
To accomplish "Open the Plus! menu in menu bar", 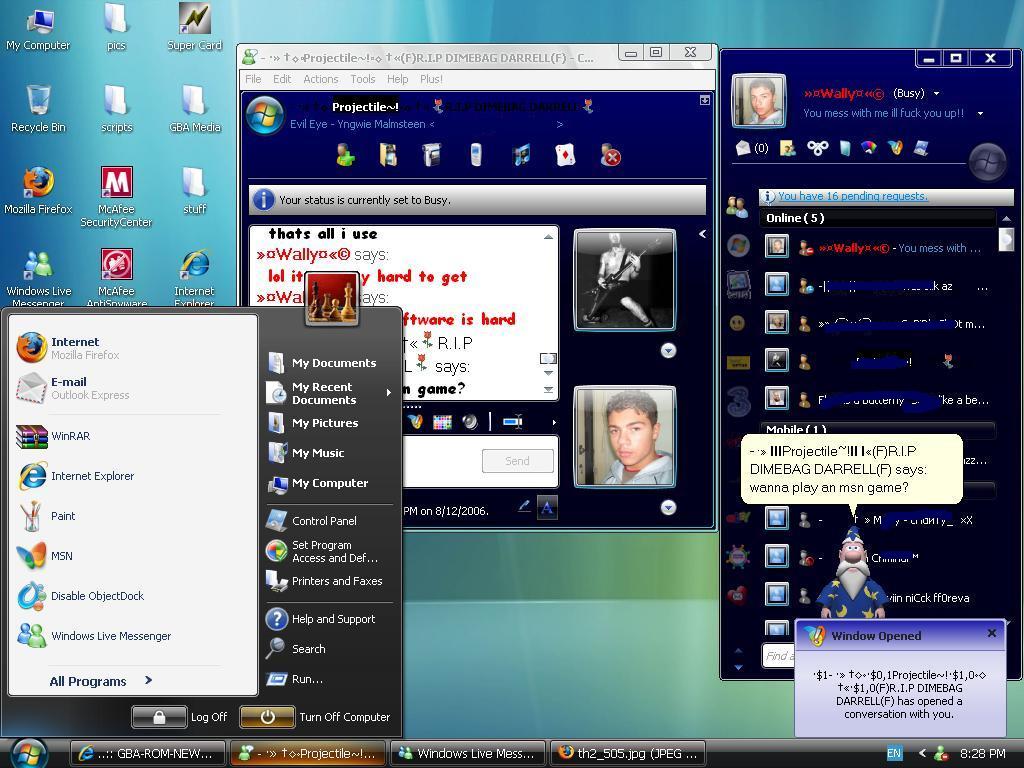I will [x=431, y=79].
